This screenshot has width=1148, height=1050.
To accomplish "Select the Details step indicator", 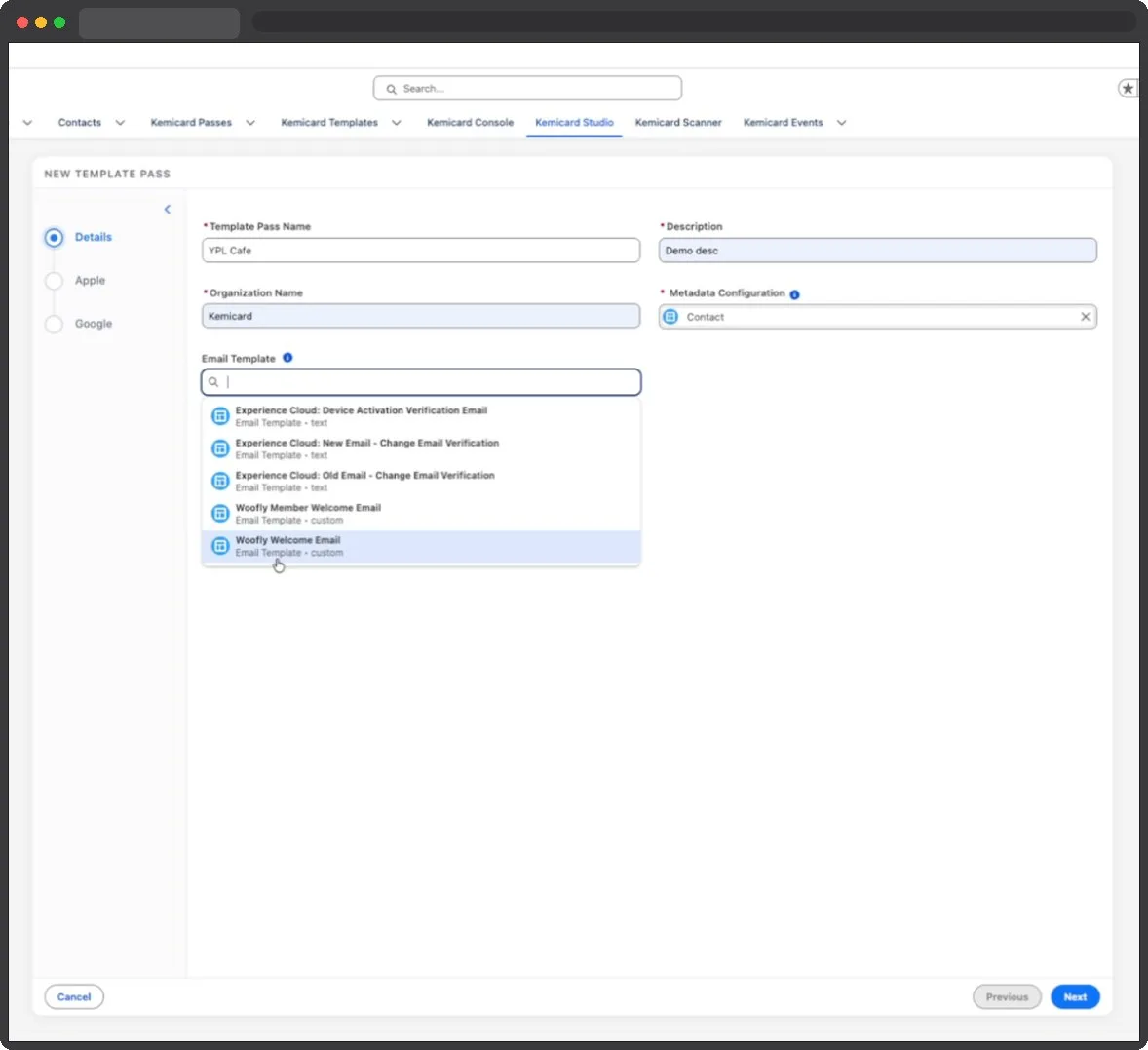I will pos(54,237).
